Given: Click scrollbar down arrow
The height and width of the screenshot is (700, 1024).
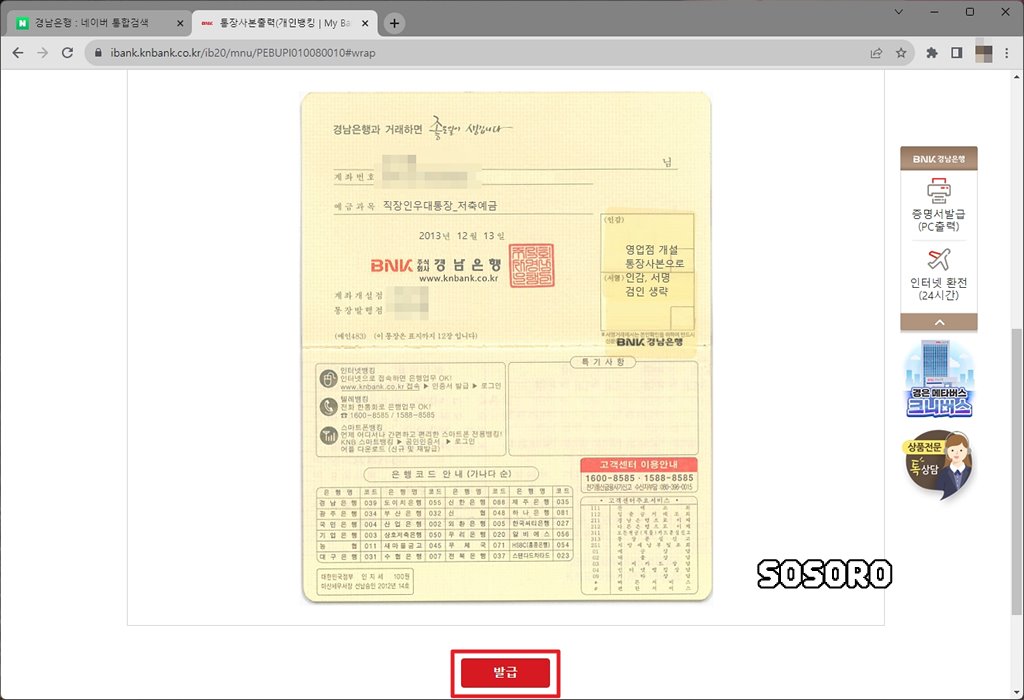Looking at the screenshot, I should point(1016,693).
